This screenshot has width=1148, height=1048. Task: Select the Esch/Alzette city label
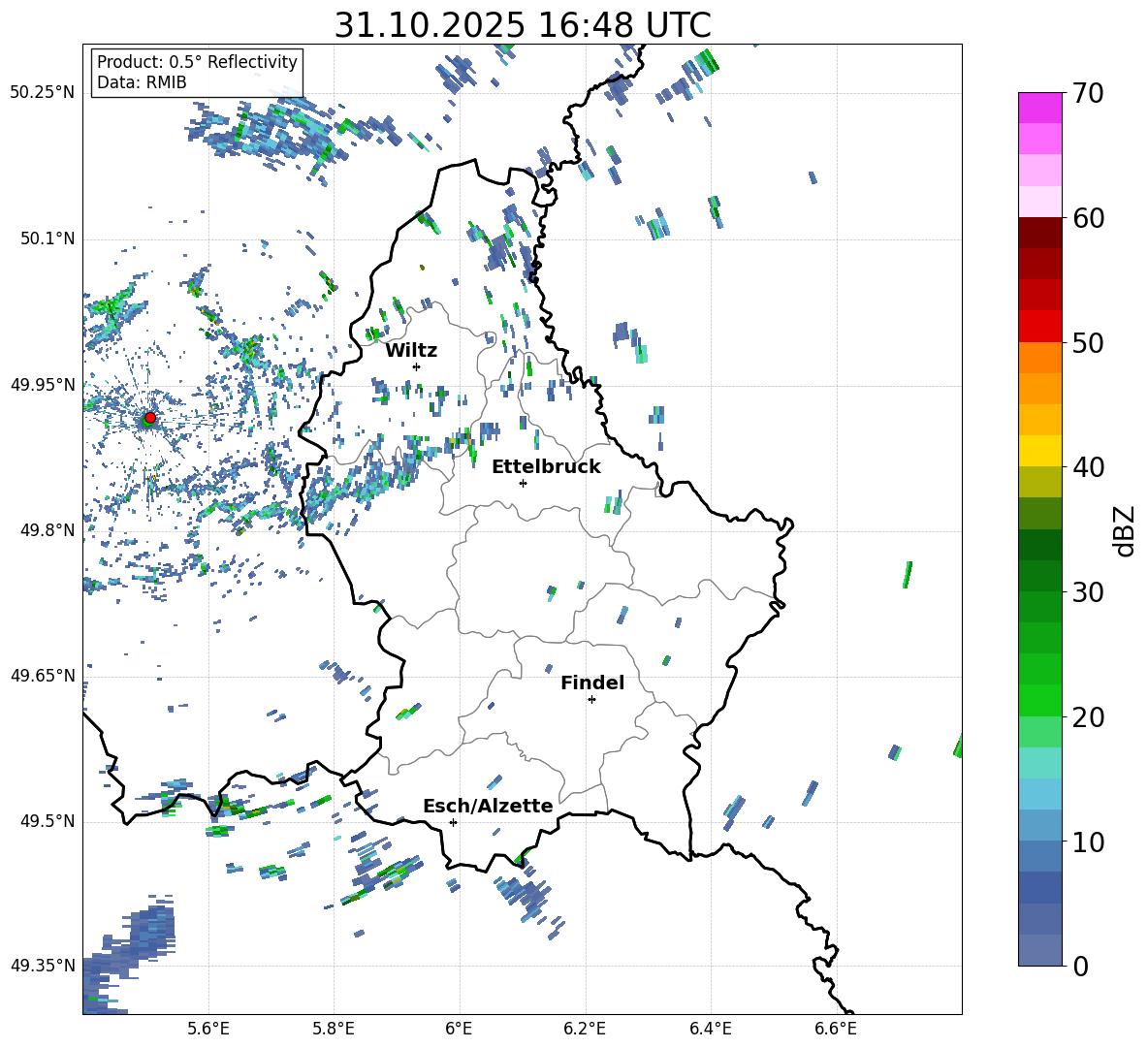click(x=488, y=806)
